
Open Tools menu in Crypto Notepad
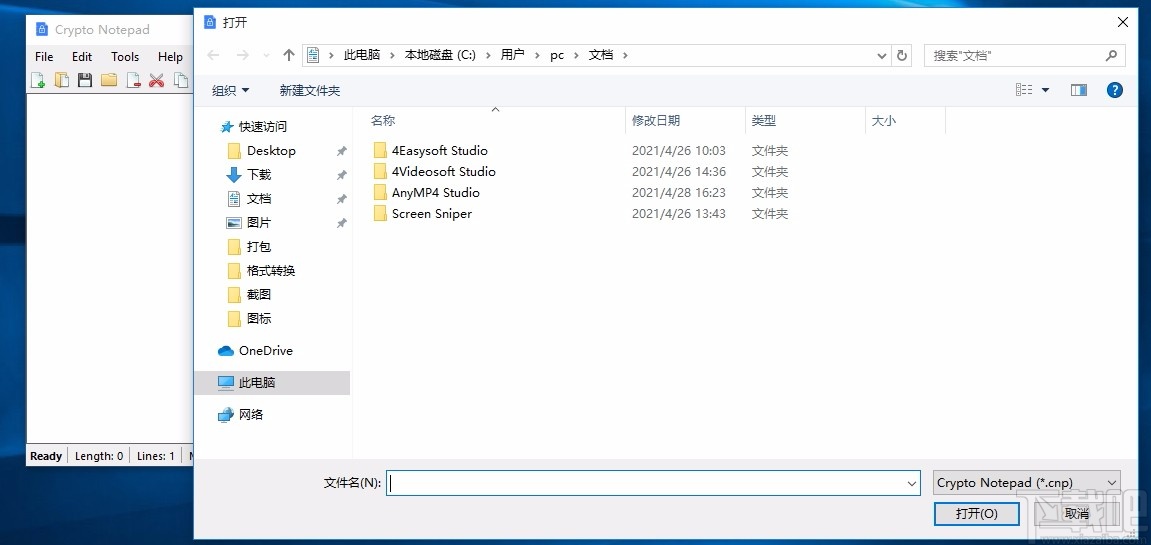click(x=125, y=57)
